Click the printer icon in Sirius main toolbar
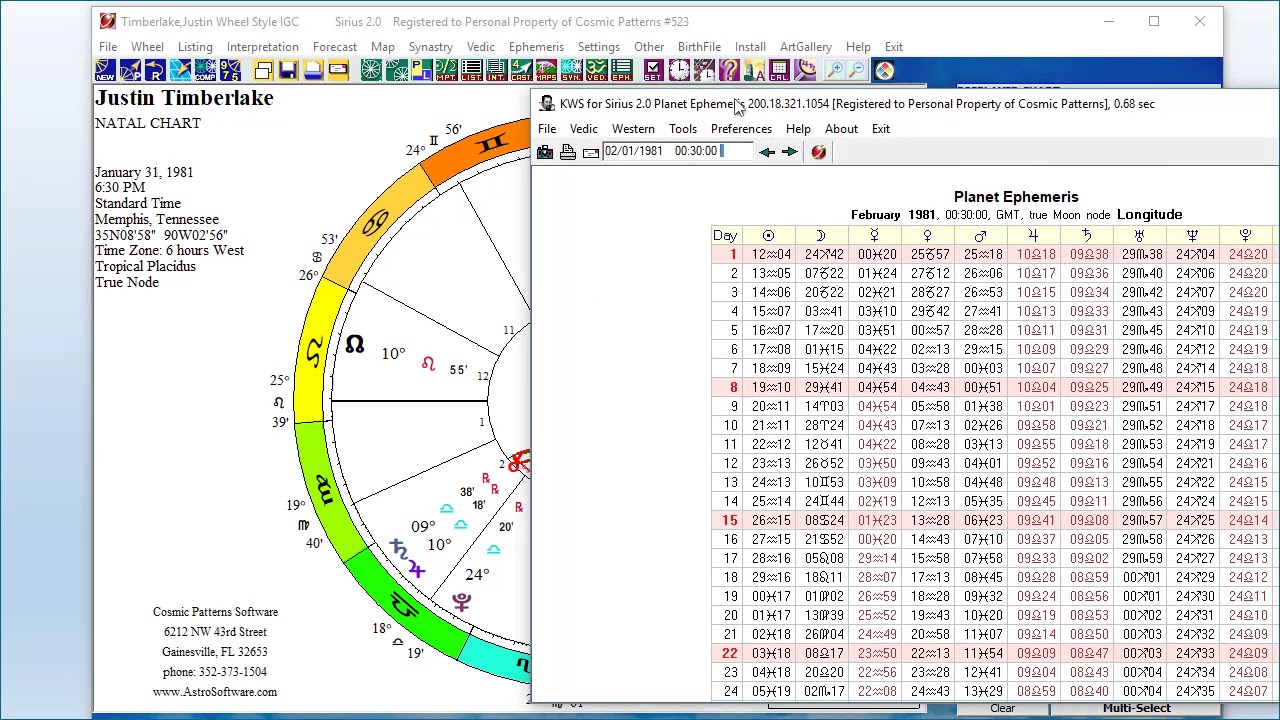Image resolution: width=1280 pixels, height=720 pixels. click(313, 71)
